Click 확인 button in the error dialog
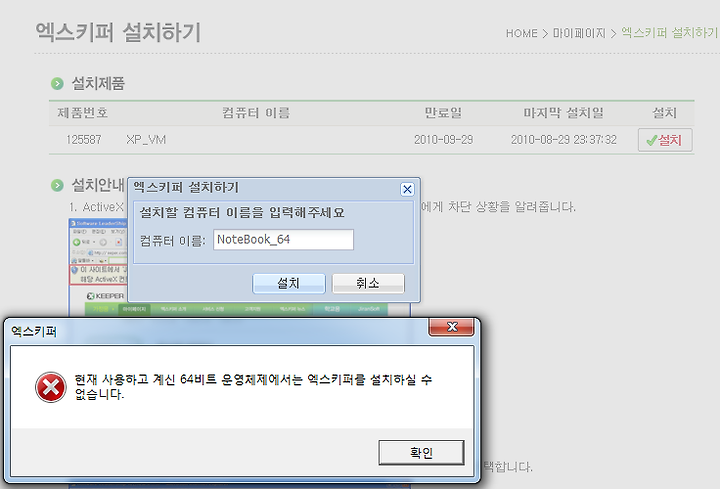The width and height of the screenshot is (720, 489). tap(421, 453)
